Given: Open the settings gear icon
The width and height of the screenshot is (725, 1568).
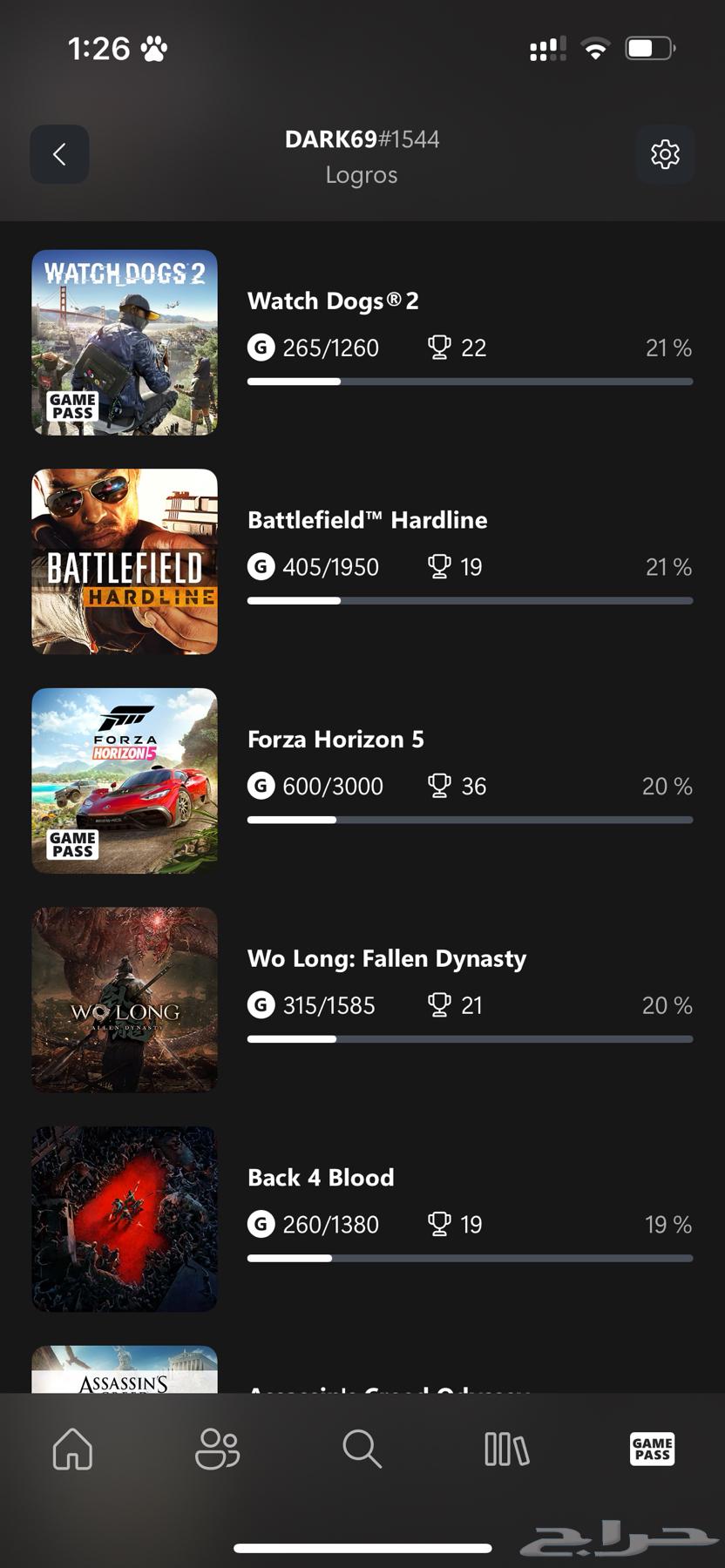Looking at the screenshot, I should click(x=665, y=154).
